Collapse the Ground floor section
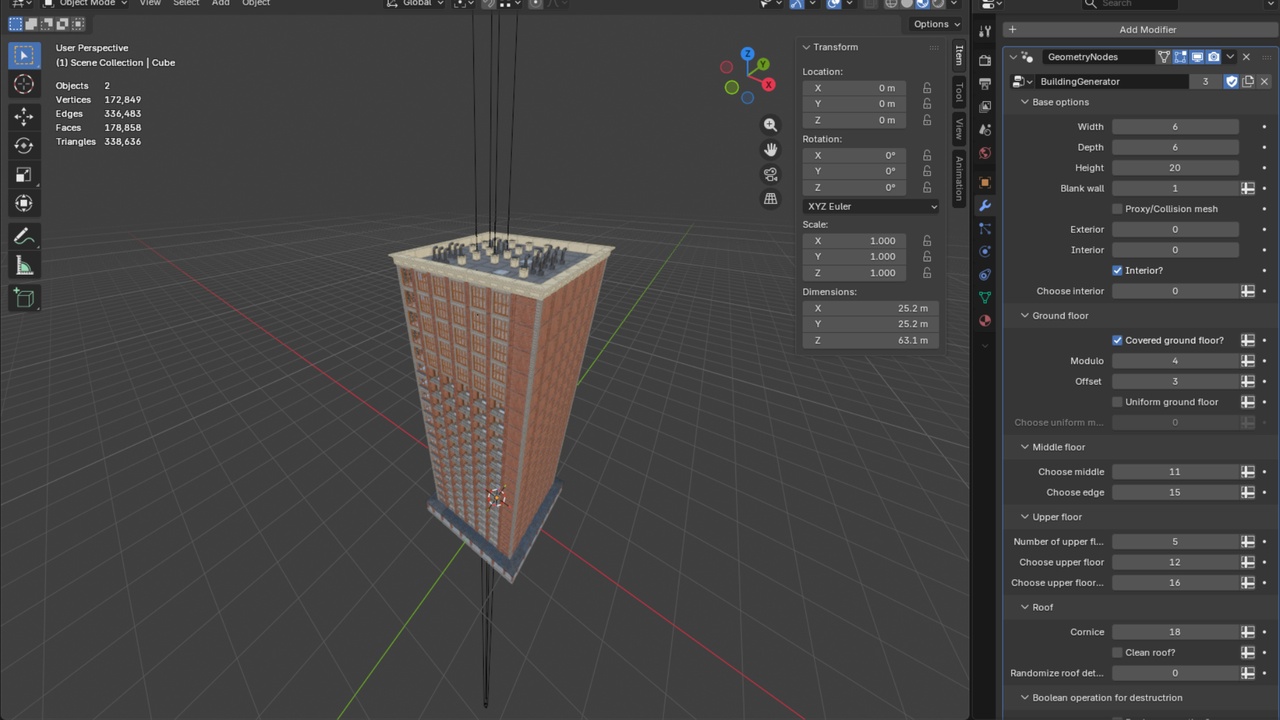 [x=1024, y=316]
